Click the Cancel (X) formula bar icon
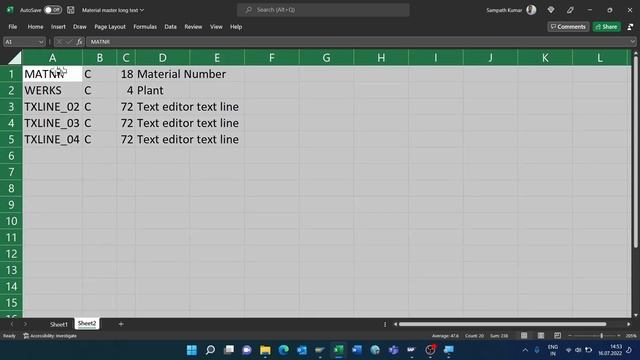 (59, 42)
